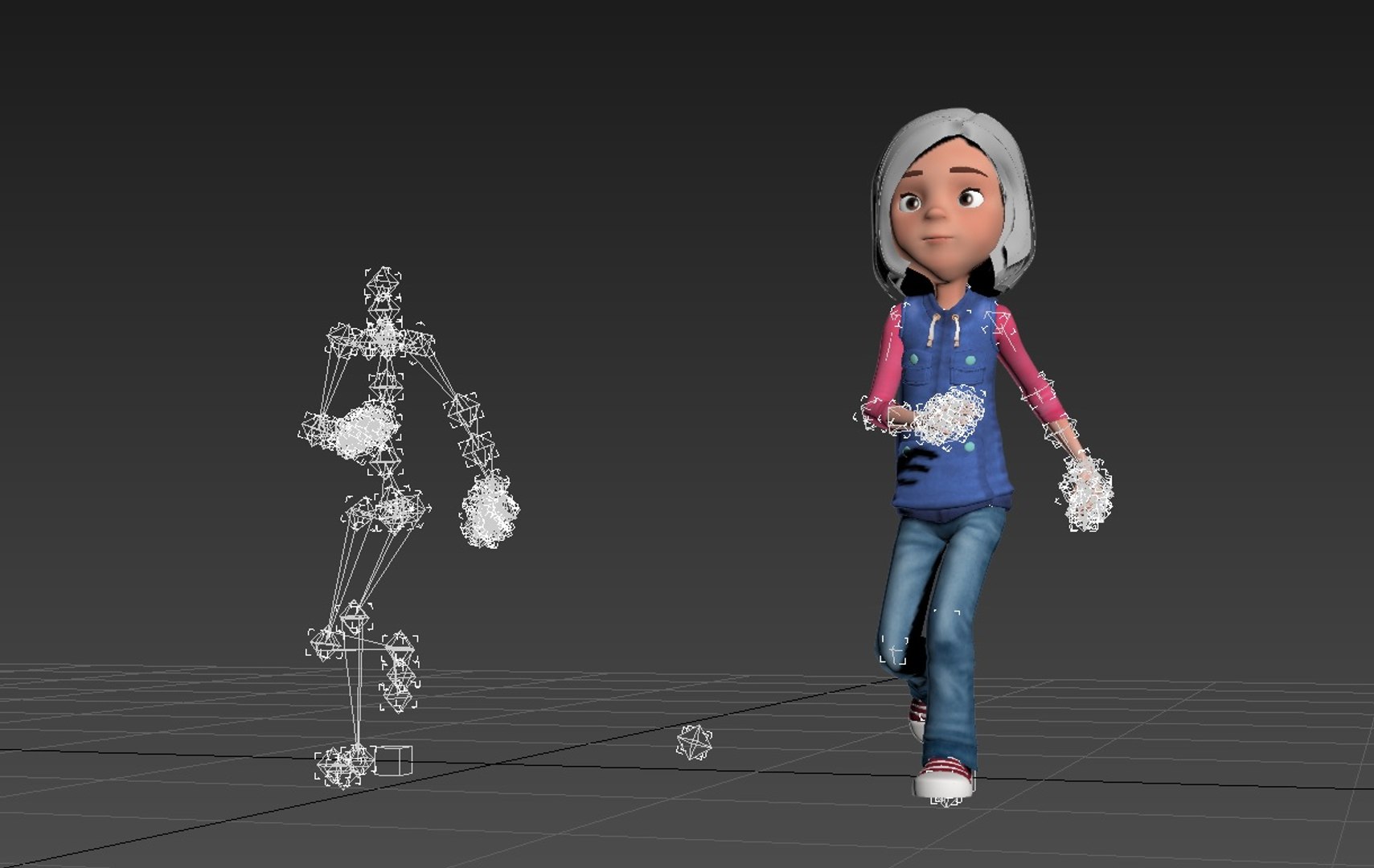Select the cube helper beside the skeleton's foot
Image resolution: width=1374 pixels, height=868 pixels.
pyautogui.click(x=393, y=760)
